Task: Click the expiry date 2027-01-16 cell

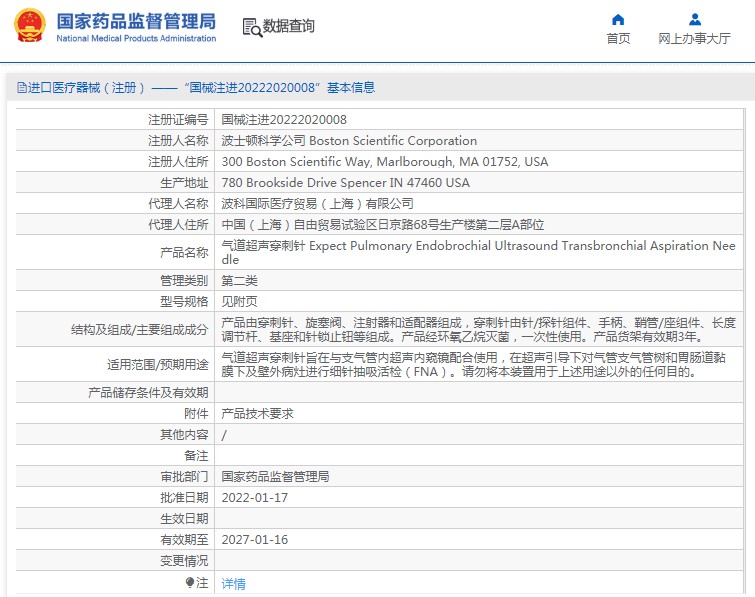Action: tap(254, 539)
